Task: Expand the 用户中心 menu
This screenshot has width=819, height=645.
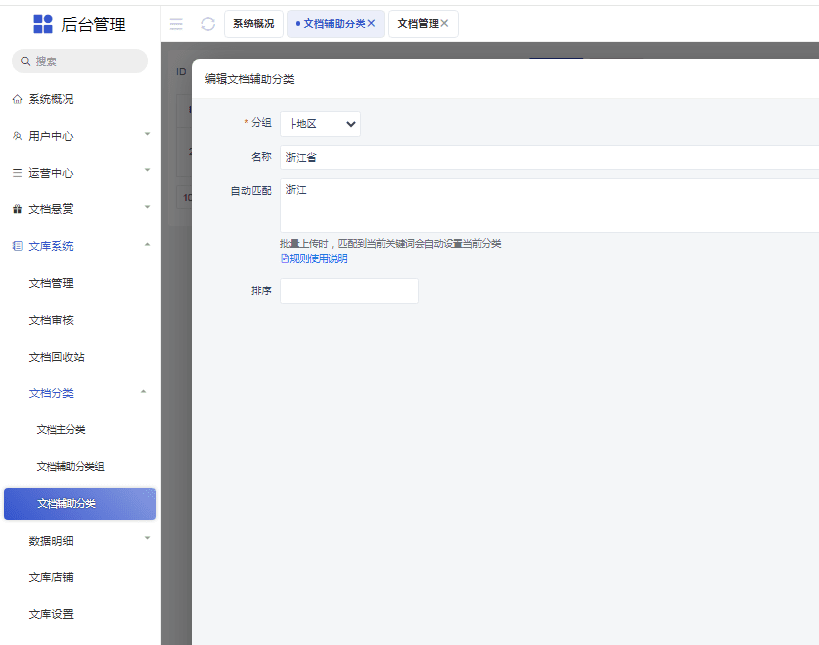Action: (147, 135)
